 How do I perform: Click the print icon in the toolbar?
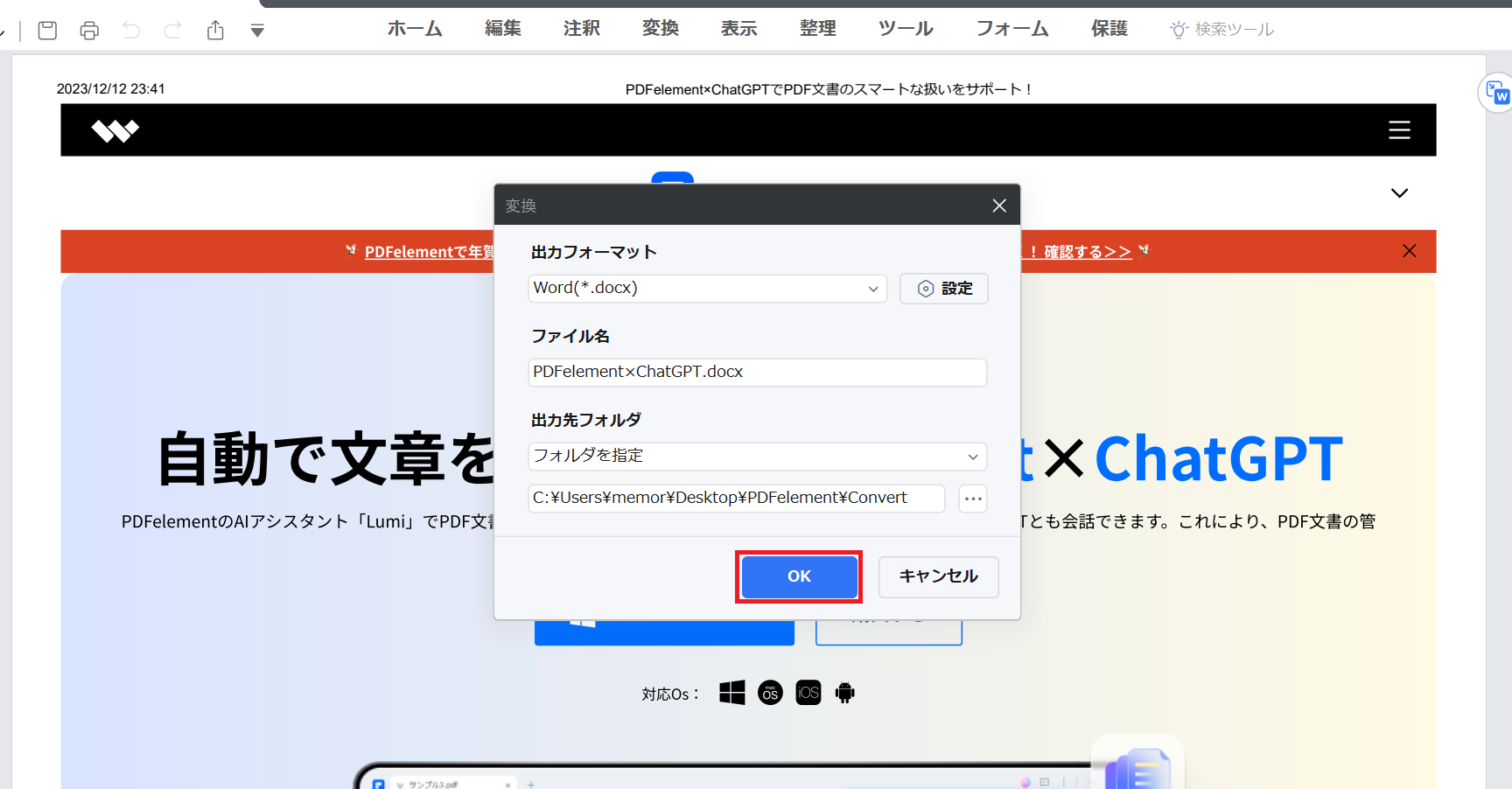[89, 31]
